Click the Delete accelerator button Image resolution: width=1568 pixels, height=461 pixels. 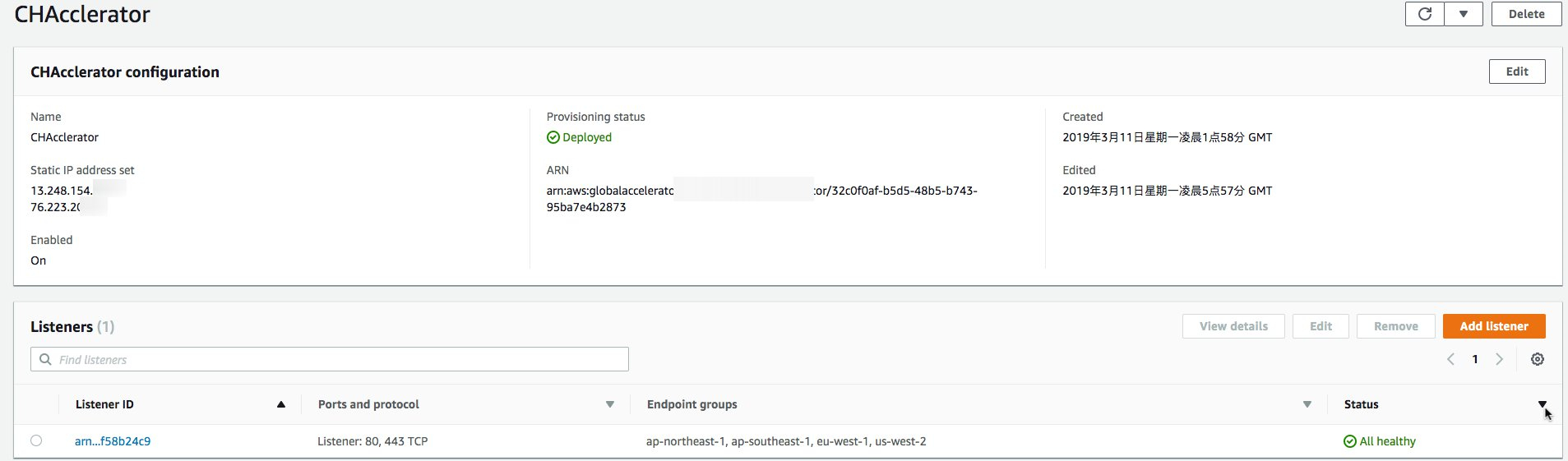point(1526,14)
